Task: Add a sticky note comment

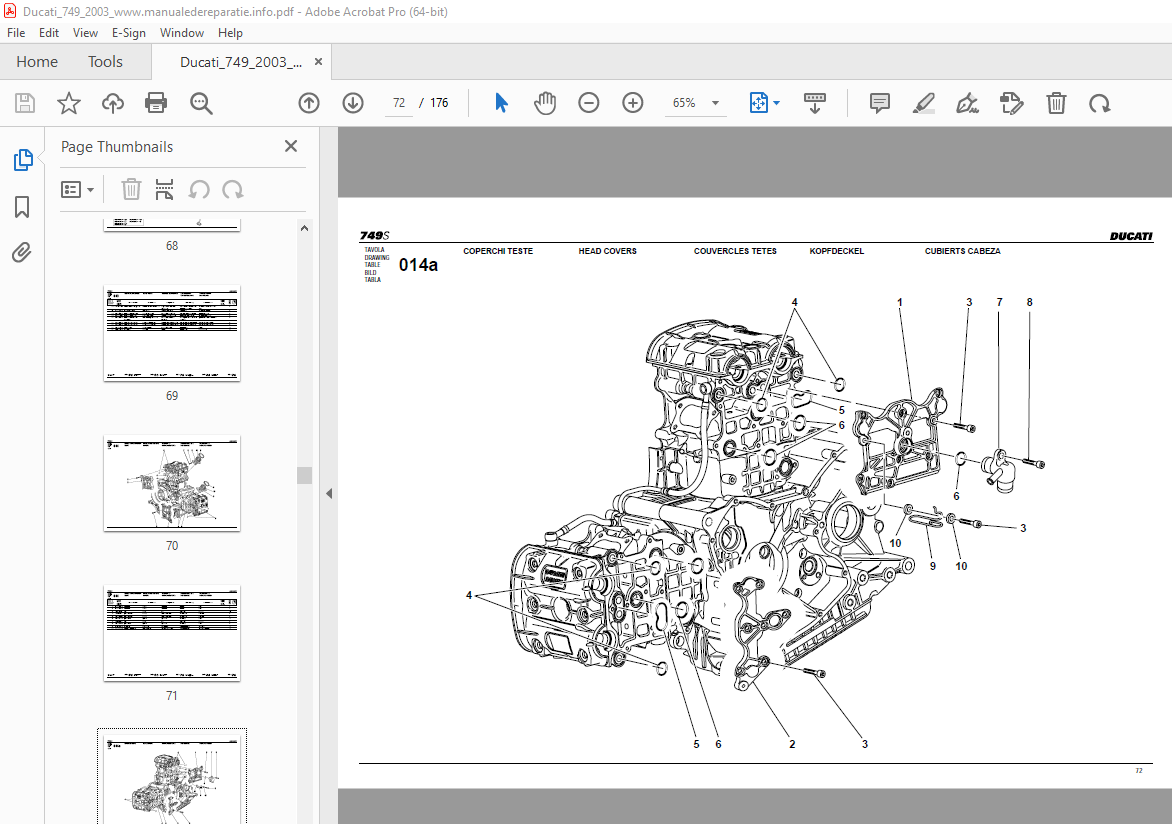Action: (x=880, y=103)
